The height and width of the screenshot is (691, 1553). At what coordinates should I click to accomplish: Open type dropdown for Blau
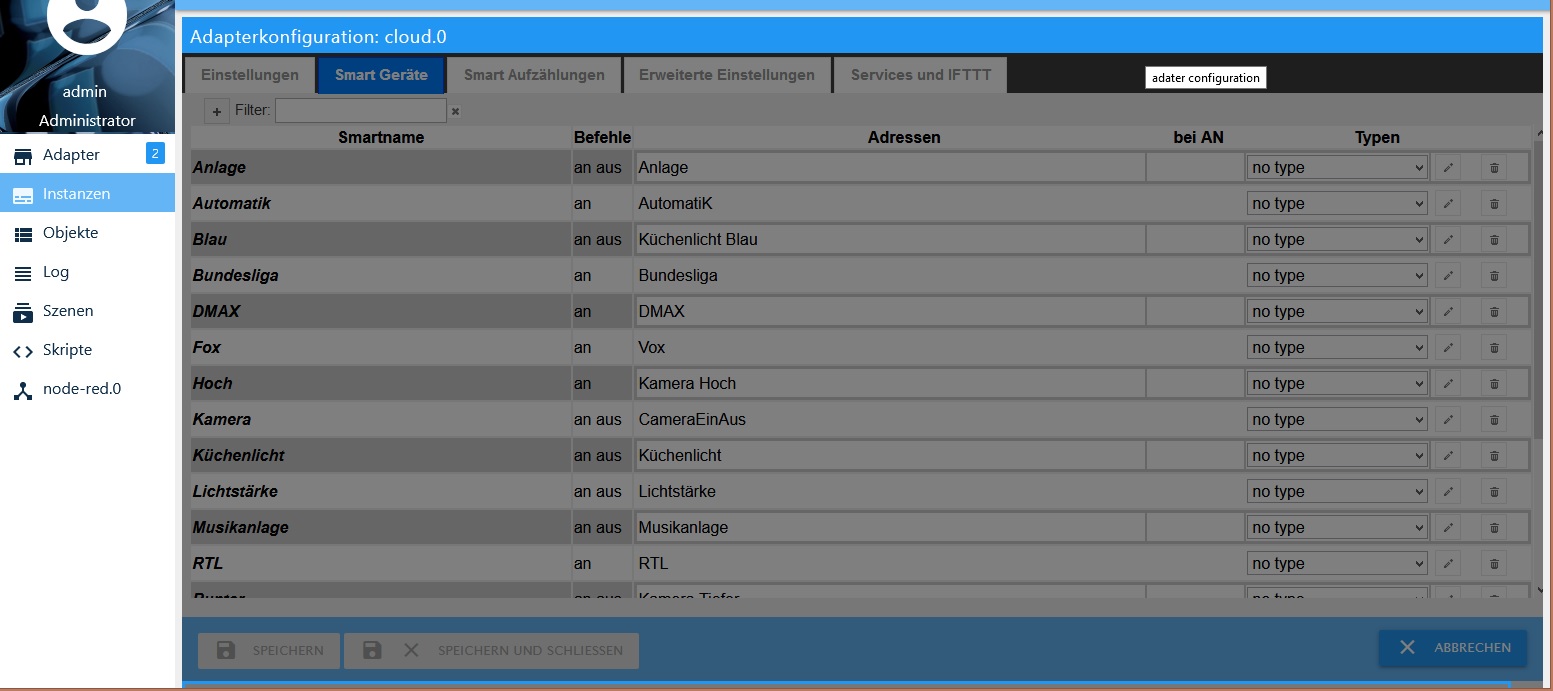point(1337,240)
